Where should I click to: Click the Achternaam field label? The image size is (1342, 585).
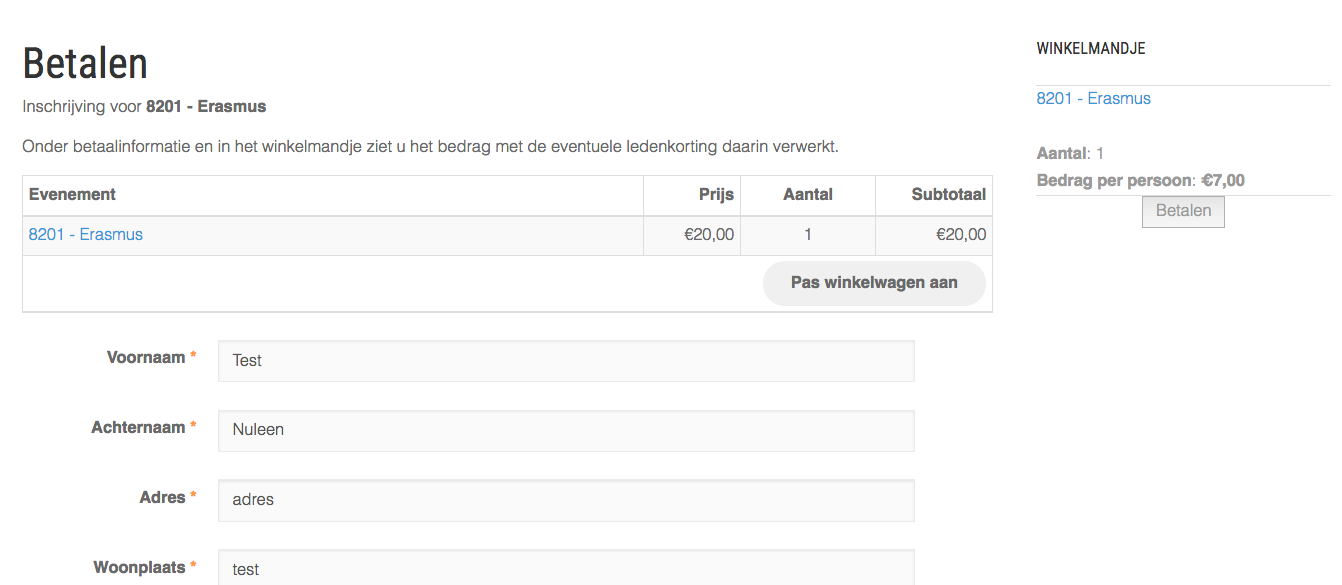click(x=138, y=428)
